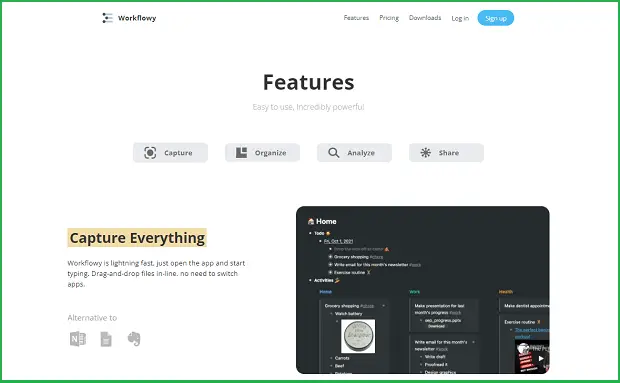620x383 pixels.
Task: Open the Features nav link
Action: [x=356, y=18]
